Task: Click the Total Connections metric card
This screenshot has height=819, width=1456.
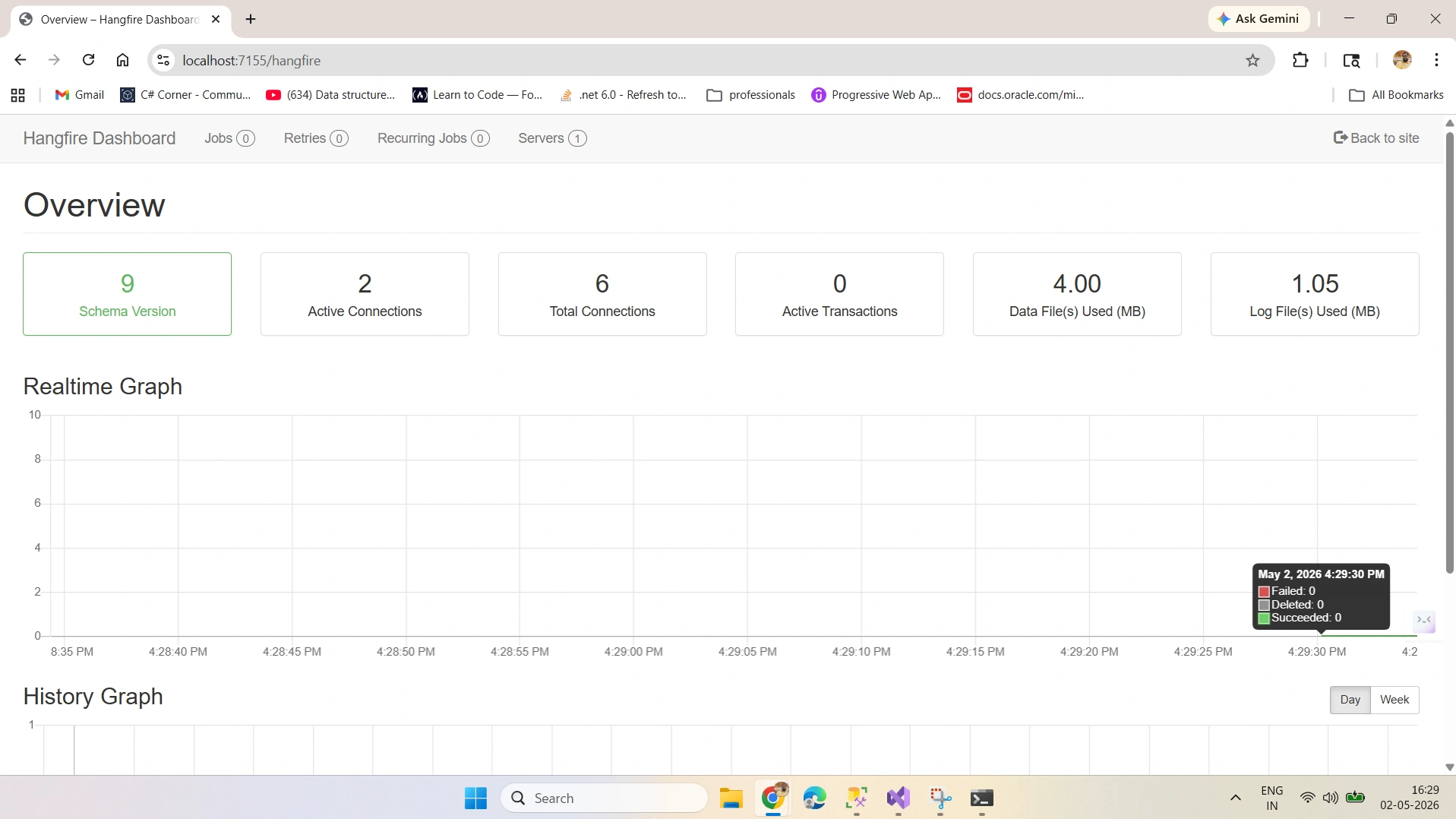Action: click(x=602, y=294)
